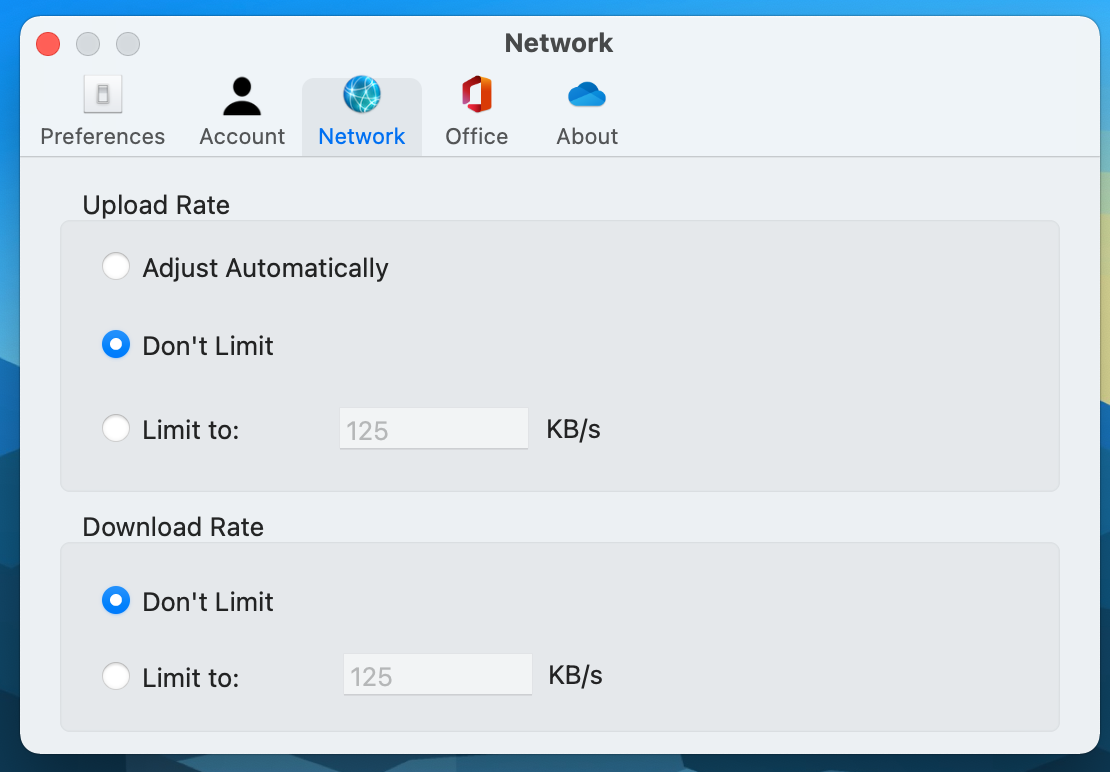Select the 'Network' tab text label
This screenshot has width=1110, height=772.
click(x=362, y=136)
